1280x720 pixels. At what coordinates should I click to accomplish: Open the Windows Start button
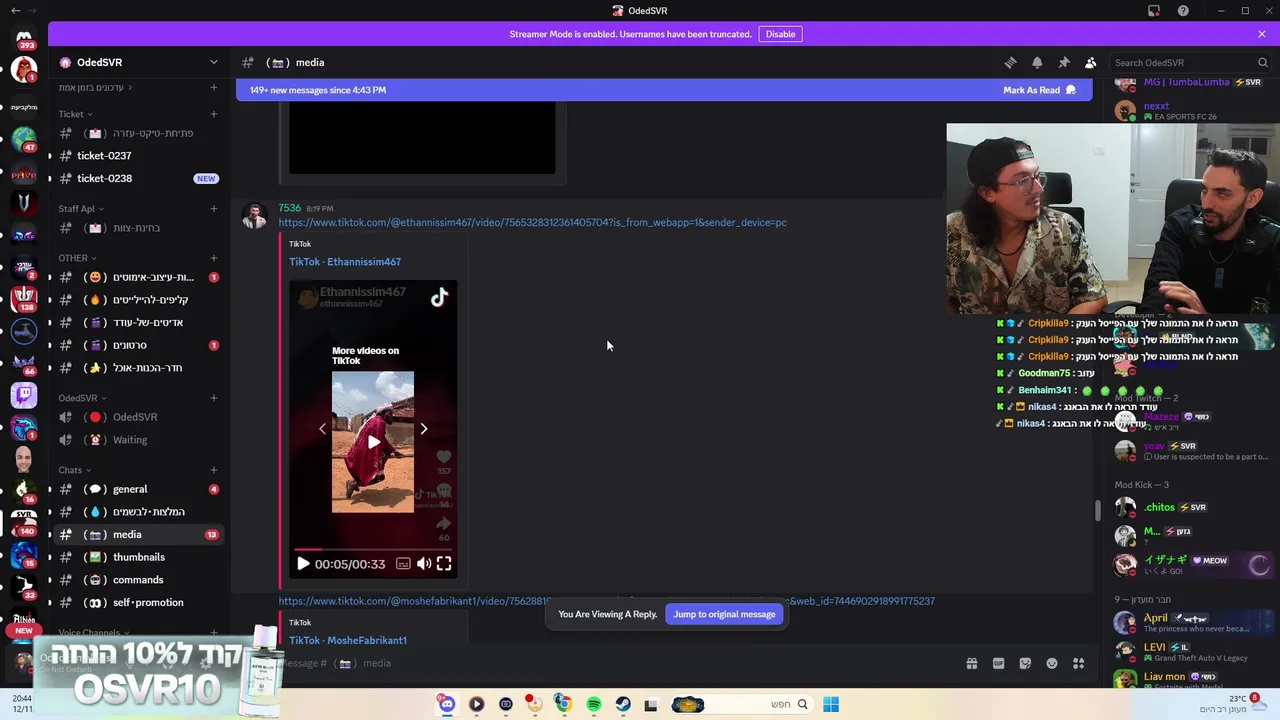tap(831, 704)
